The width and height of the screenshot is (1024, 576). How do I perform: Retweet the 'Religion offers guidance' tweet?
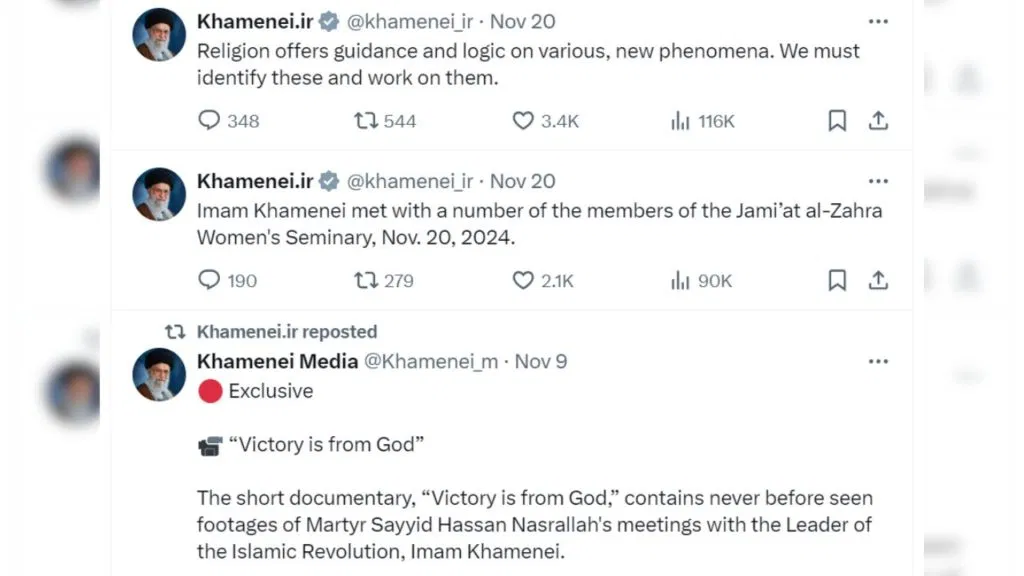pos(366,121)
